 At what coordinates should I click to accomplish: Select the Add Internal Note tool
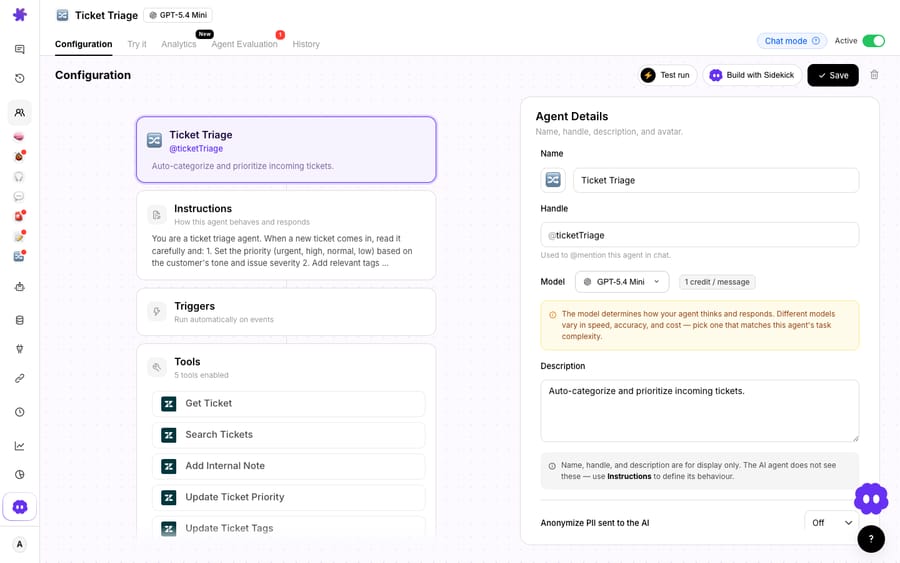pyautogui.click(x=288, y=466)
